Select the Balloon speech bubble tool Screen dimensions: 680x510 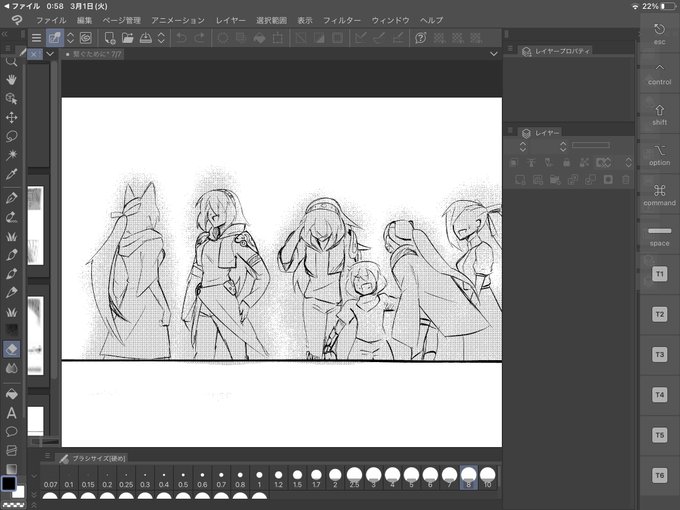(x=11, y=432)
